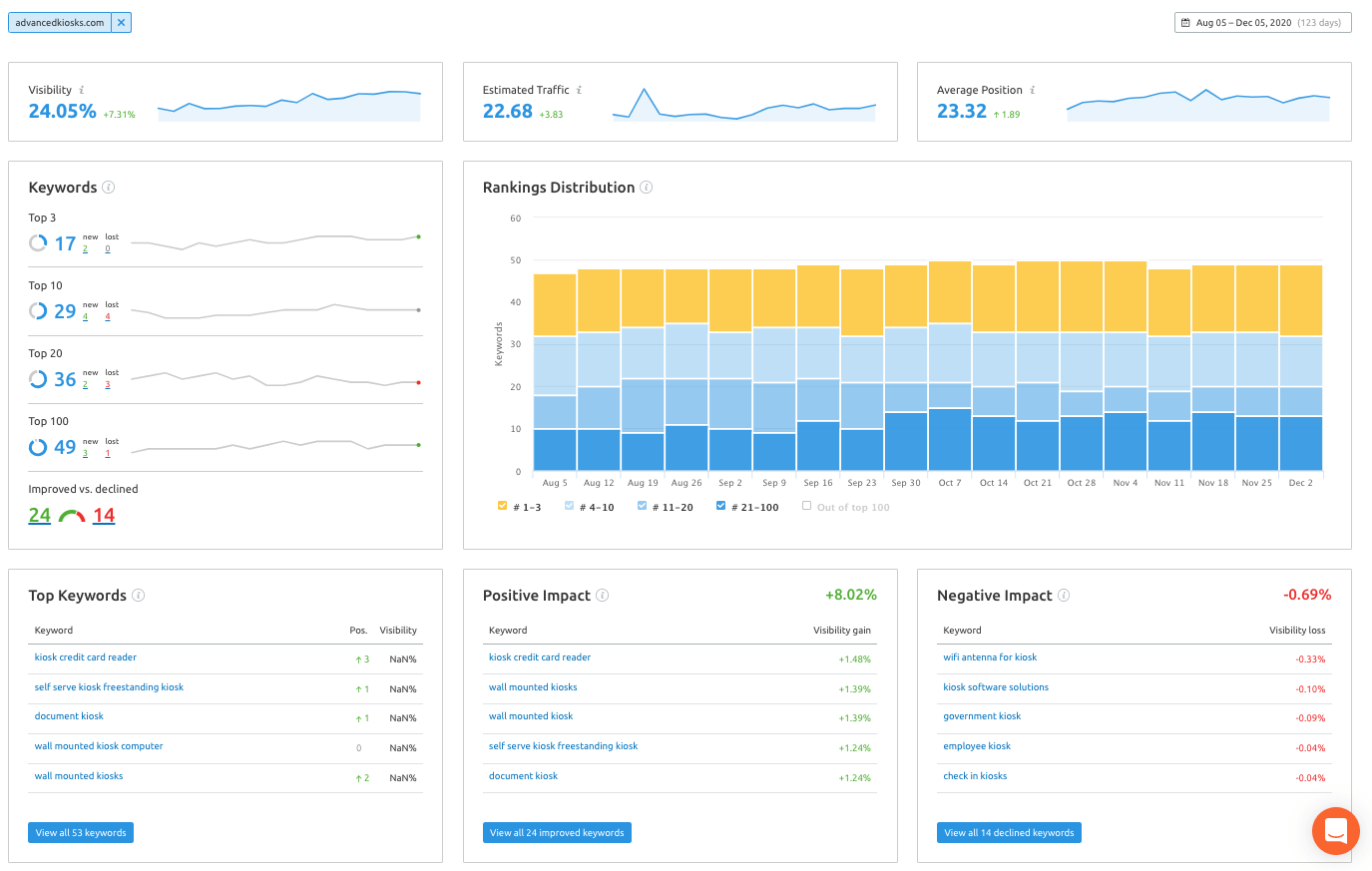Screen dimensions: 1372x871
Task: Click View all 24 improved keywords
Action: (557, 833)
